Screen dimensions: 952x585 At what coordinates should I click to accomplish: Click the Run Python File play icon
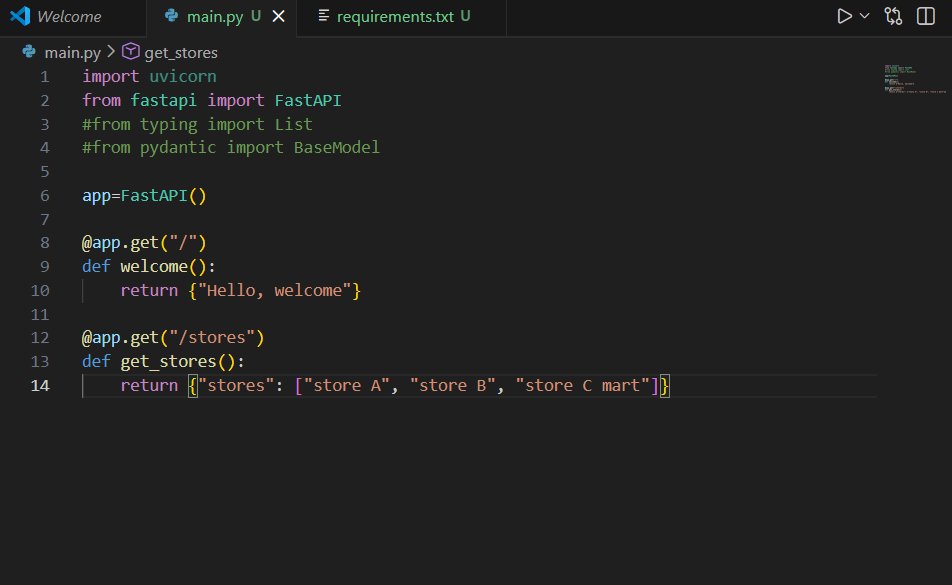tap(843, 16)
